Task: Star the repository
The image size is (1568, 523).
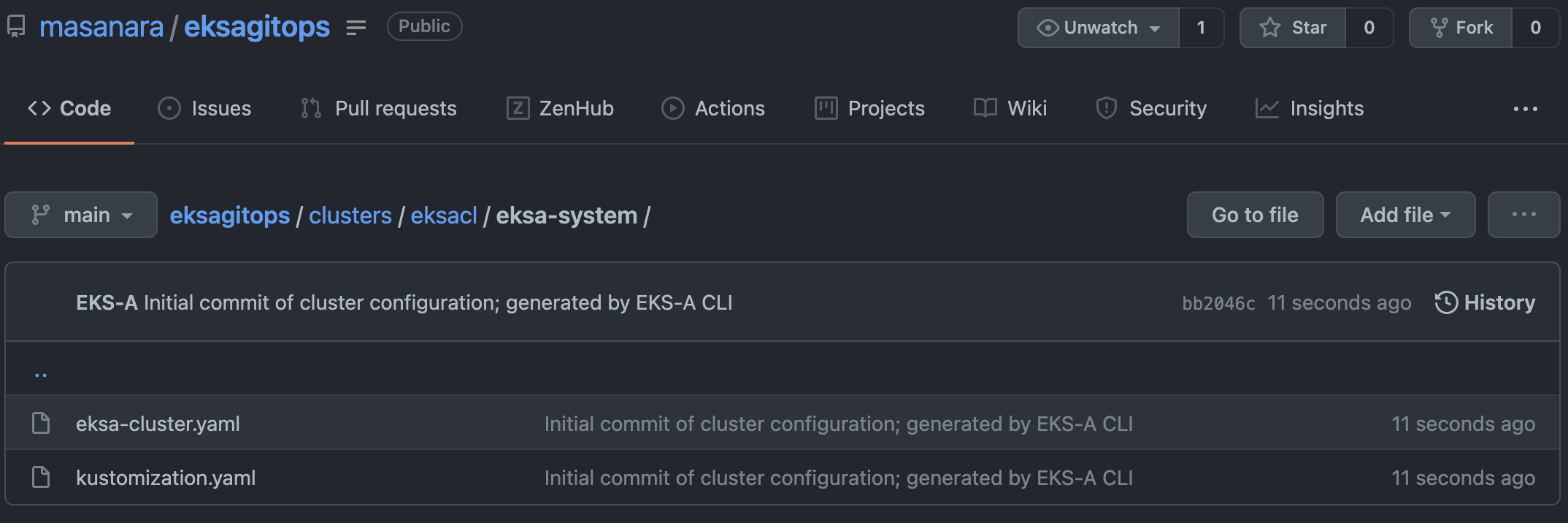Action: pyautogui.click(x=1293, y=28)
